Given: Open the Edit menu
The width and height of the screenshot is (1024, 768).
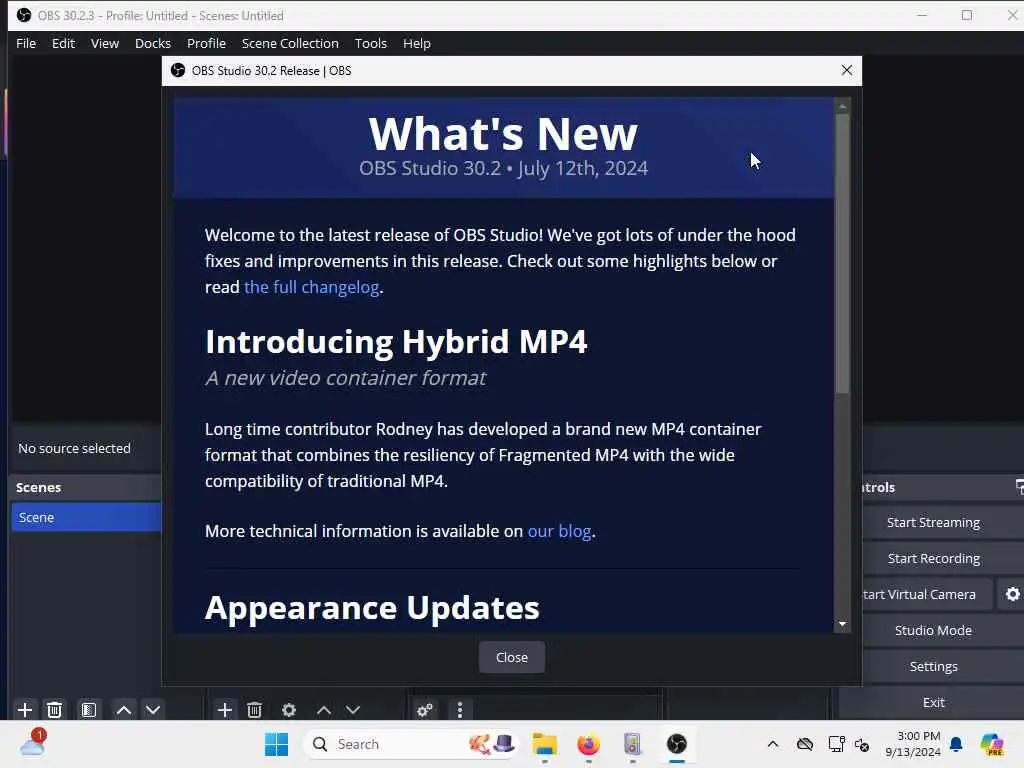Looking at the screenshot, I should [x=63, y=43].
